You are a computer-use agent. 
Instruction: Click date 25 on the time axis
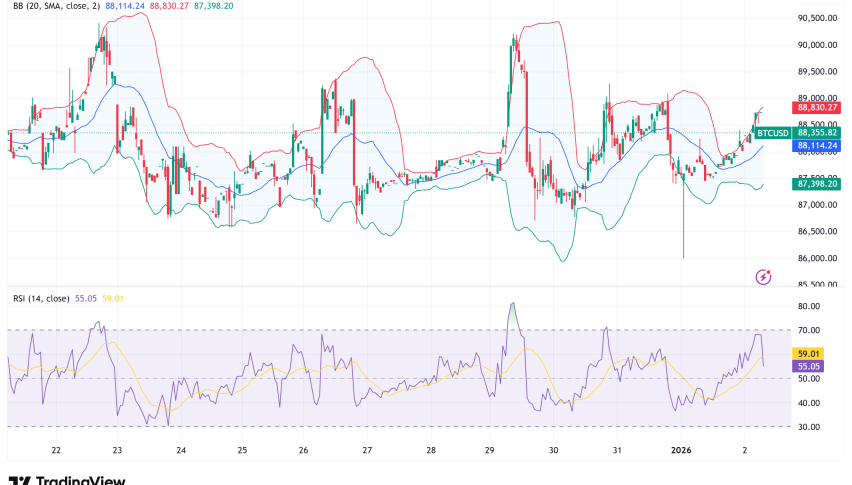click(243, 451)
